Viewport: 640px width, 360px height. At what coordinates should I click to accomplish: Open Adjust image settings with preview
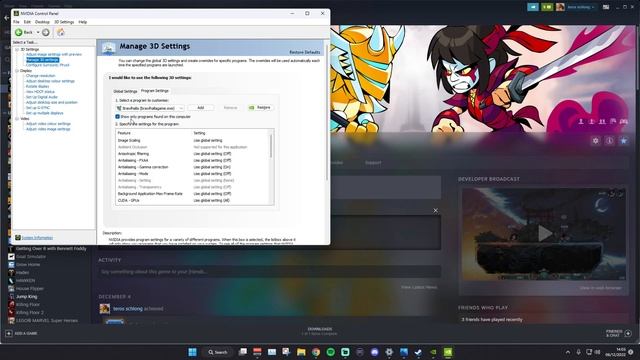[x=54, y=54]
